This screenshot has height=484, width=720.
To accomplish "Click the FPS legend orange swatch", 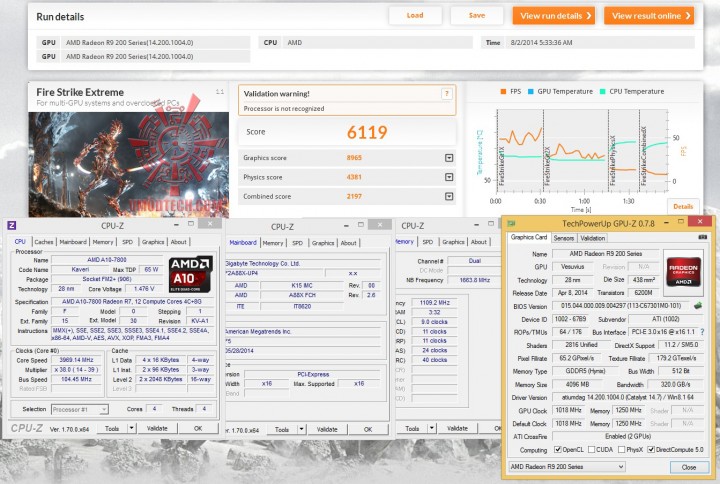I will click(x=503, y=91).
